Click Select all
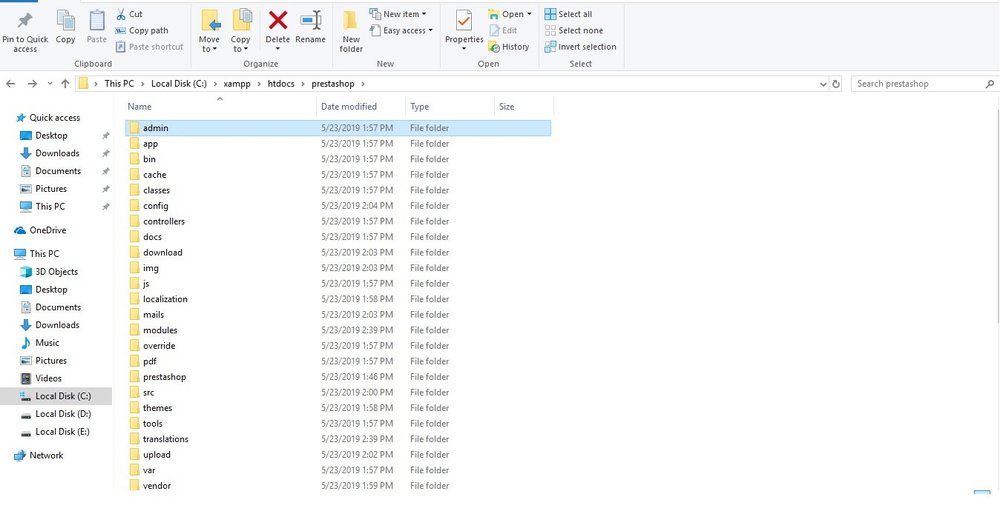 point(568,14)
